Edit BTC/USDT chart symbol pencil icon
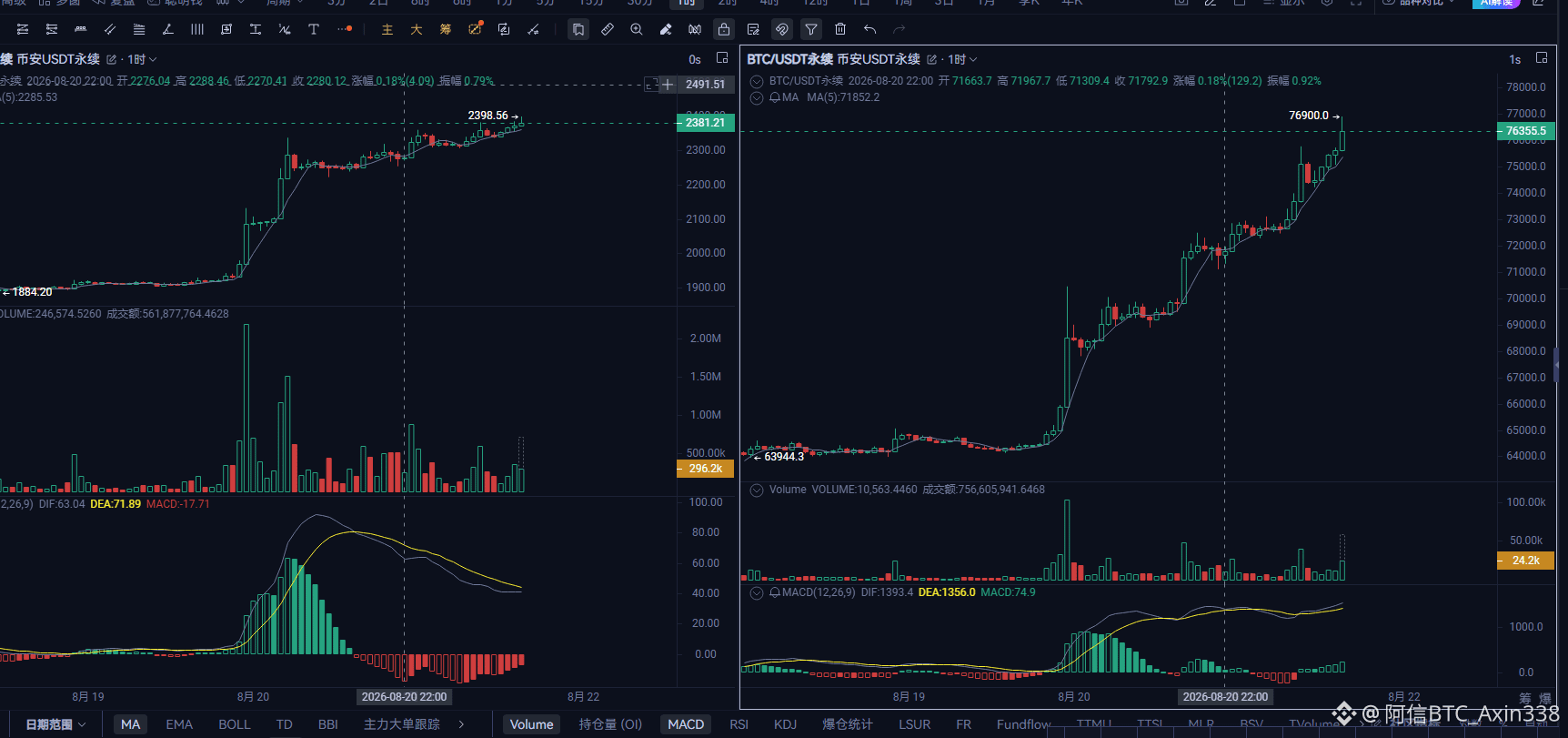The image size is (1568, 738). click(931, 59)
